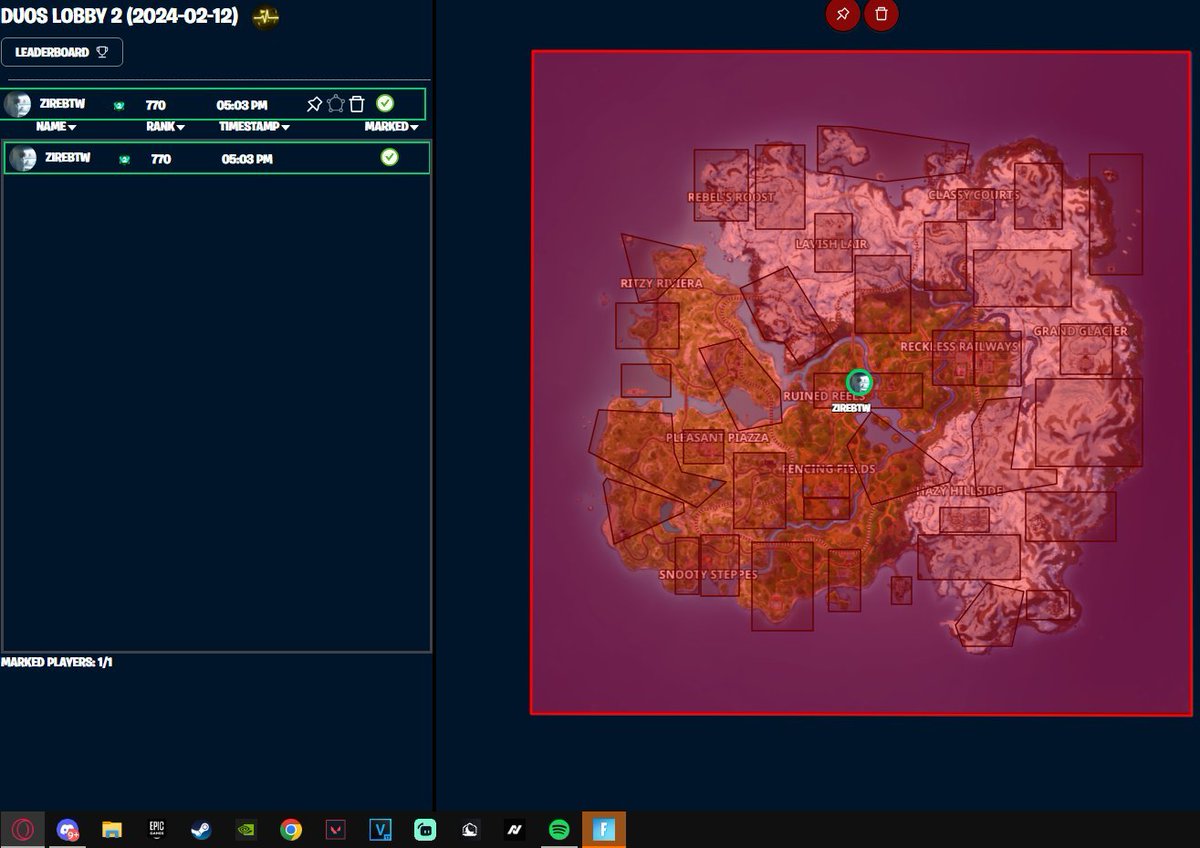Click the Ritzy Riviera label on the map
Image resolution: width=1200 pixels, height=848 pixels.
click(x=662, y=283)
